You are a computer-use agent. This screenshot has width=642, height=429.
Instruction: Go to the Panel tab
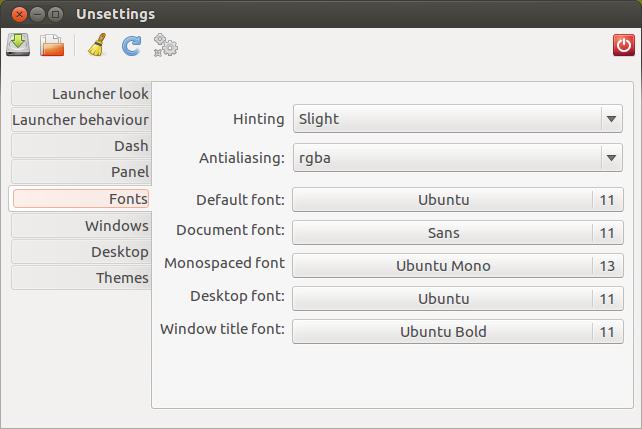(x=81, y=172)
